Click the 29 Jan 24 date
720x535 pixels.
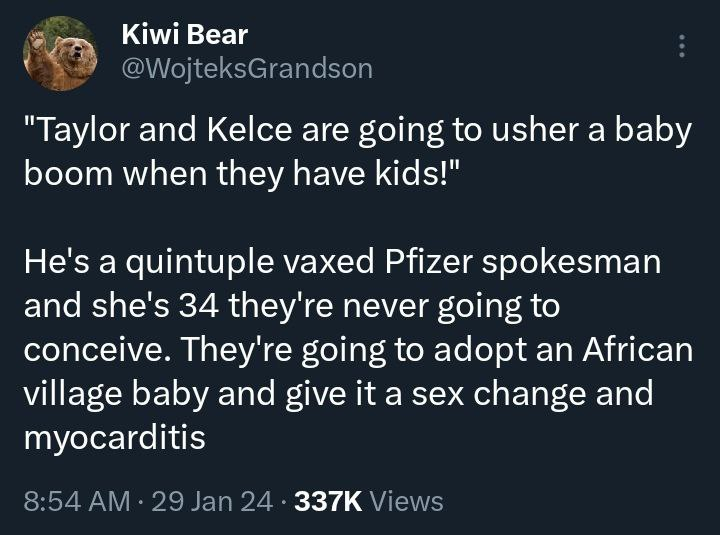click(x=212, y=501)
